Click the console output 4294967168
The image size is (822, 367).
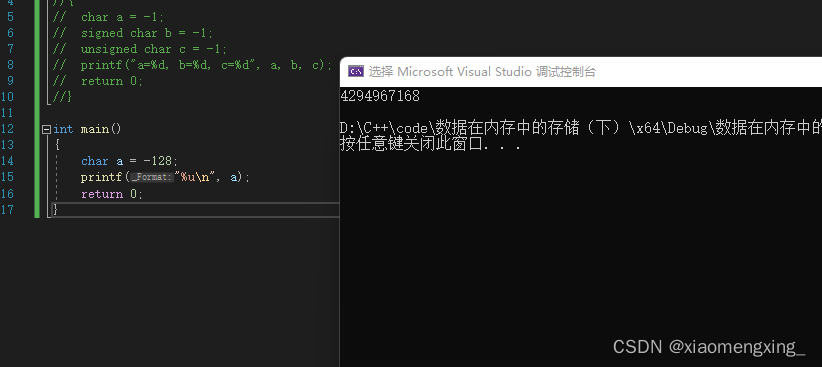click(x=380, y=96)
